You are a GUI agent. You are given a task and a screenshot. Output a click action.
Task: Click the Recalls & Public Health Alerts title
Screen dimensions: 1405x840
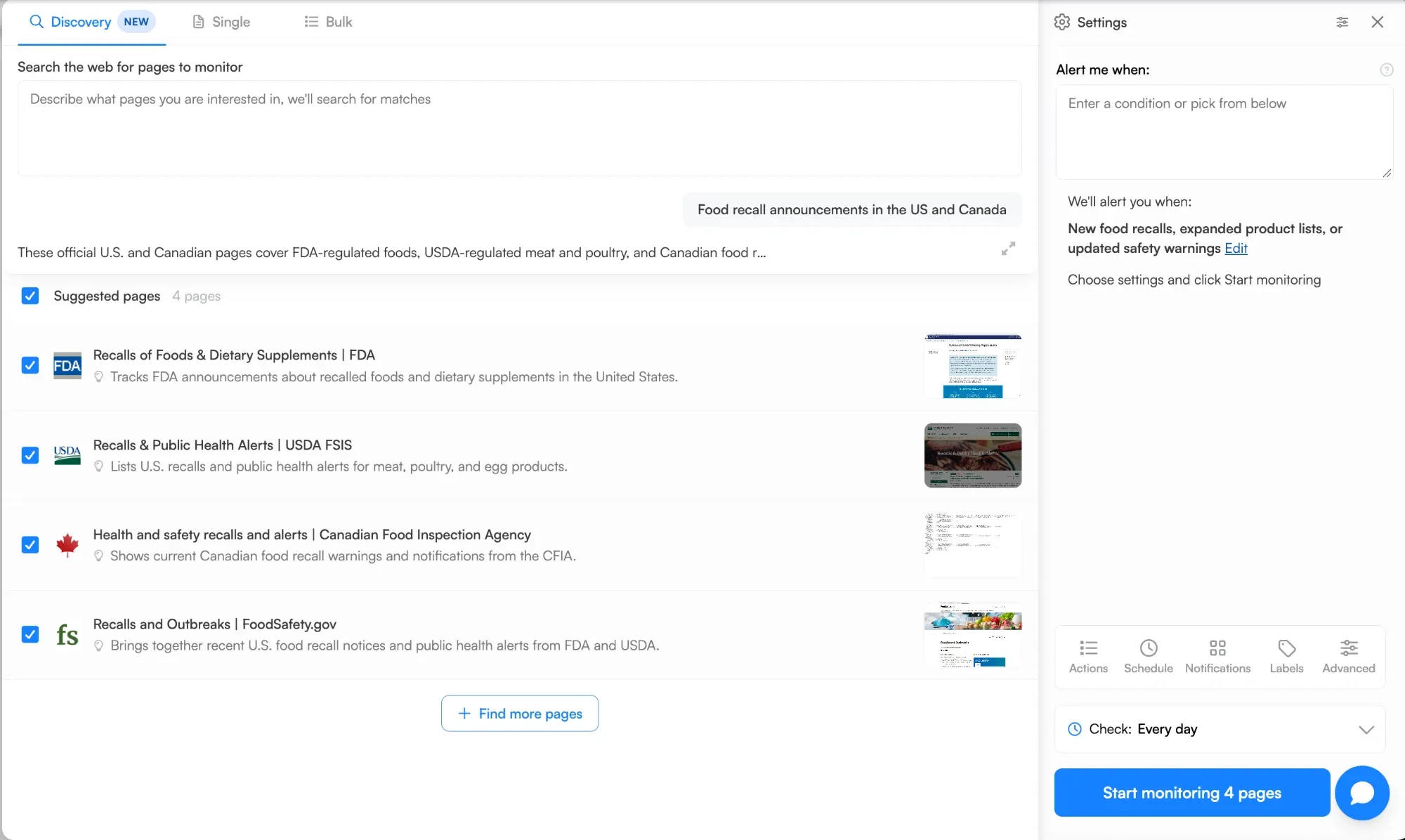tap(223, 445)
